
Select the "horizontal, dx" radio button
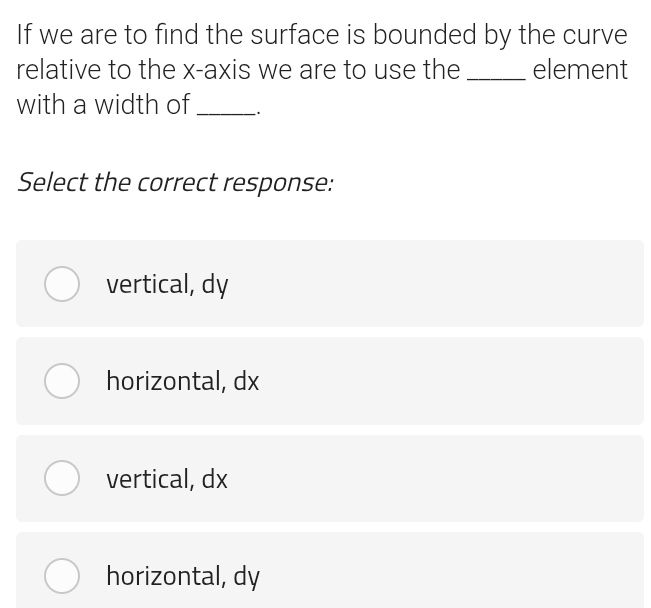(x=62, y=381)
